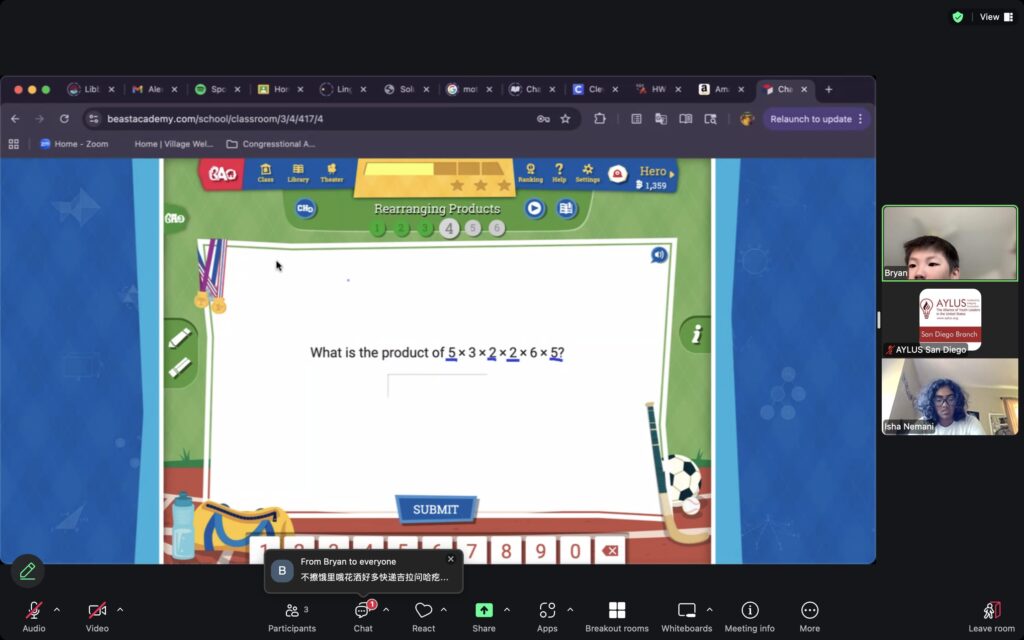This screenshot has width=1024, height=640.
Task: Toggle the Zoom annotation pencil button
Action: [x=27, y=571]
